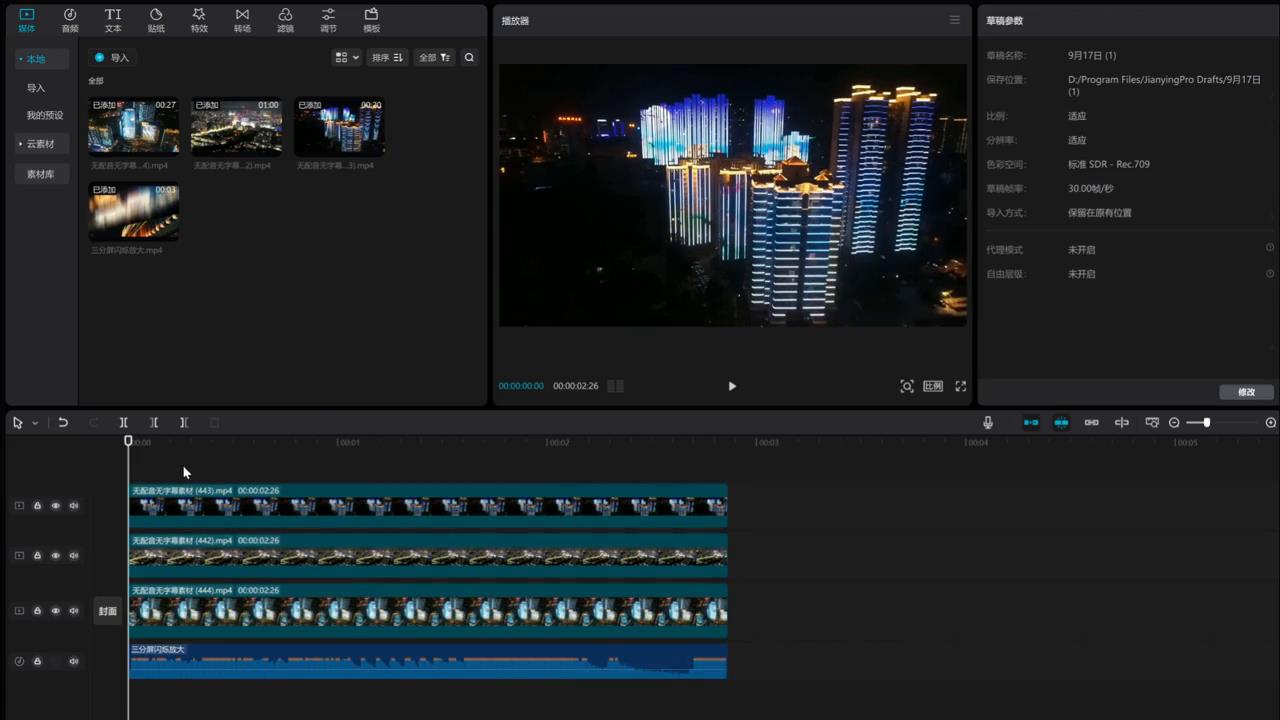Open the 音频 (Audio) tab
Image resolution: width=1280 pixels, height=720 pixels.
pos(70,20)
